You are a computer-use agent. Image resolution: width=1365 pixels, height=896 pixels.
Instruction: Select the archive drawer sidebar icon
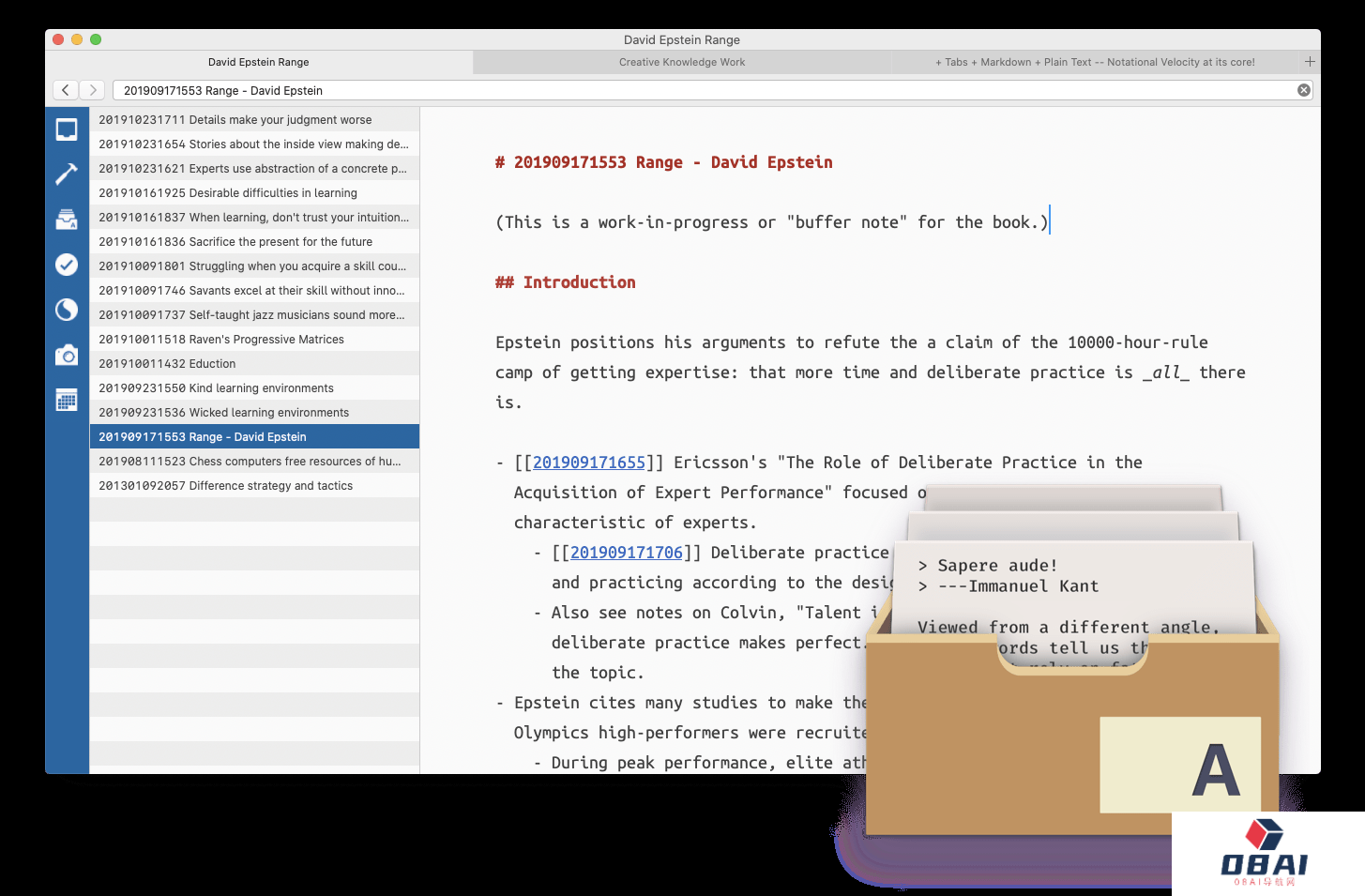67,220
